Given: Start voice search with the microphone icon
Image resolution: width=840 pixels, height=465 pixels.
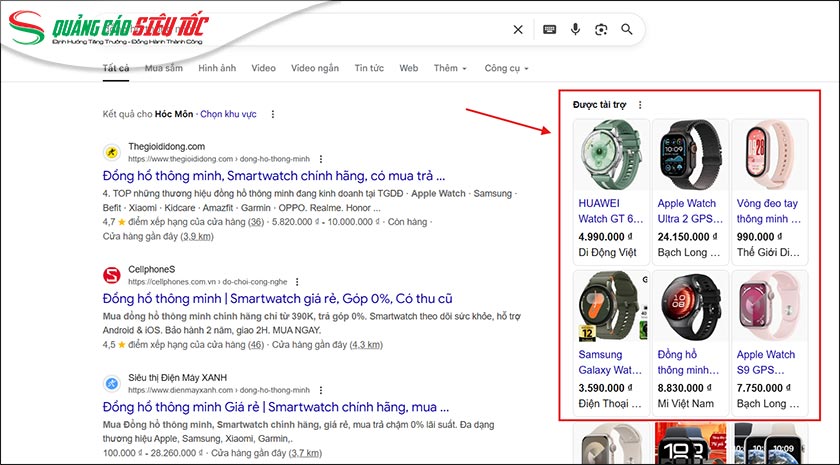Looking at the screenshot, I should pyautogui.click(x=575, y=30).
